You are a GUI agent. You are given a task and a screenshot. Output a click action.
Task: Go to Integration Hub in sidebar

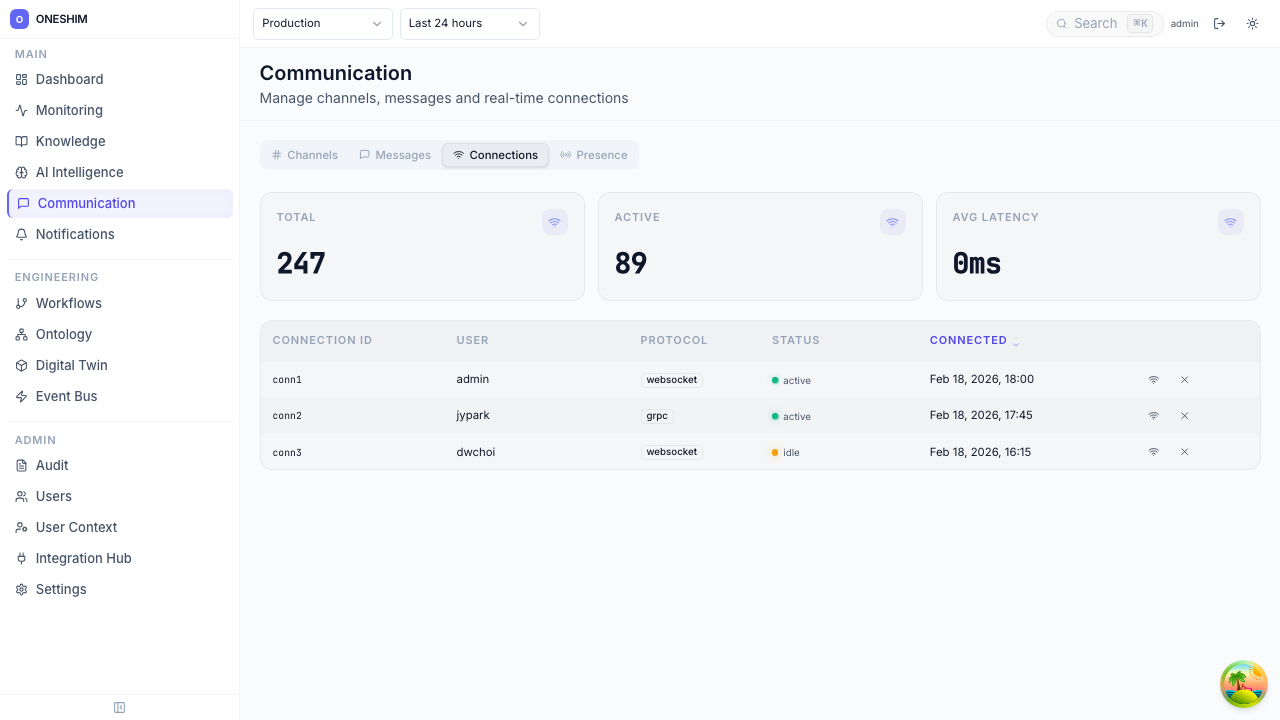tap(83, 558)
